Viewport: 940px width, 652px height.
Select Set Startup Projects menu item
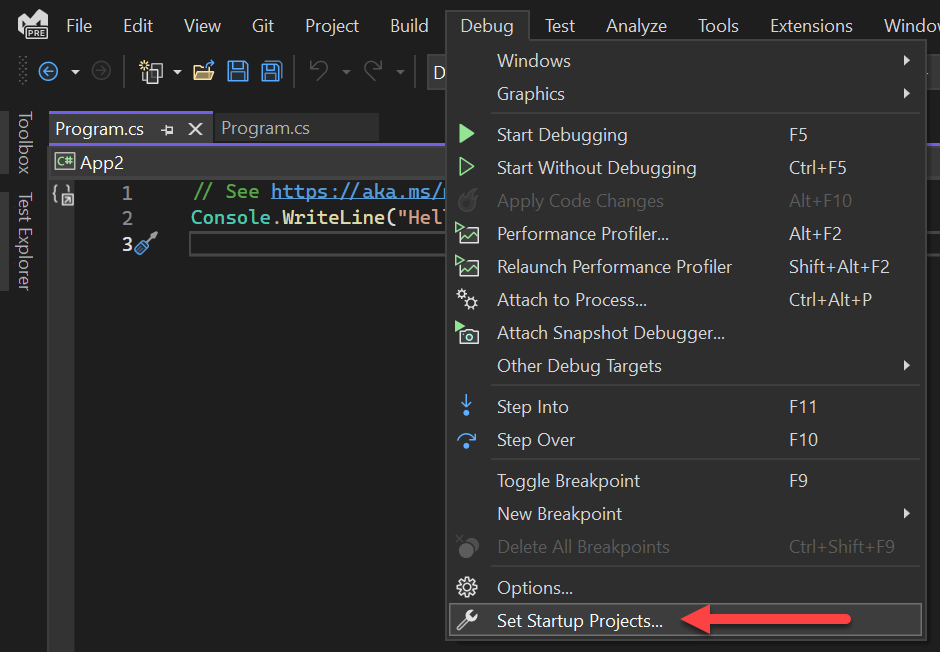point(580,621)
